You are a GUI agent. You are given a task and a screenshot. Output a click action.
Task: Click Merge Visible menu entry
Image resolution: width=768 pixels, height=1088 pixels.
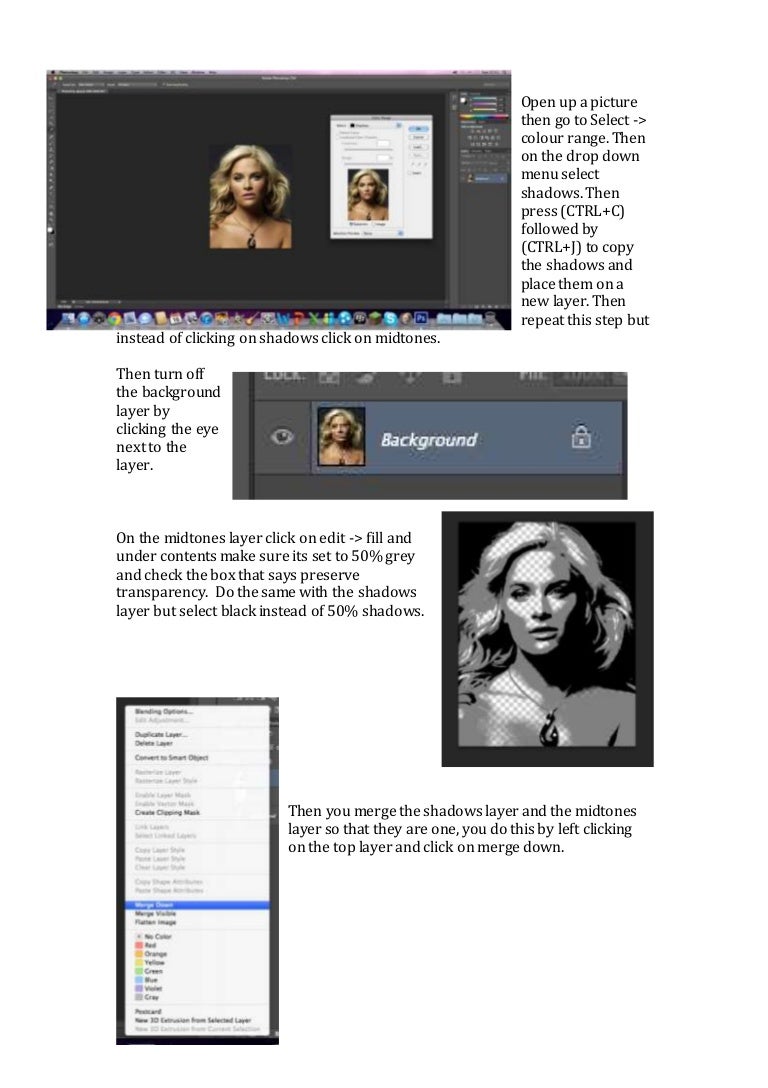tap(157, 913)
